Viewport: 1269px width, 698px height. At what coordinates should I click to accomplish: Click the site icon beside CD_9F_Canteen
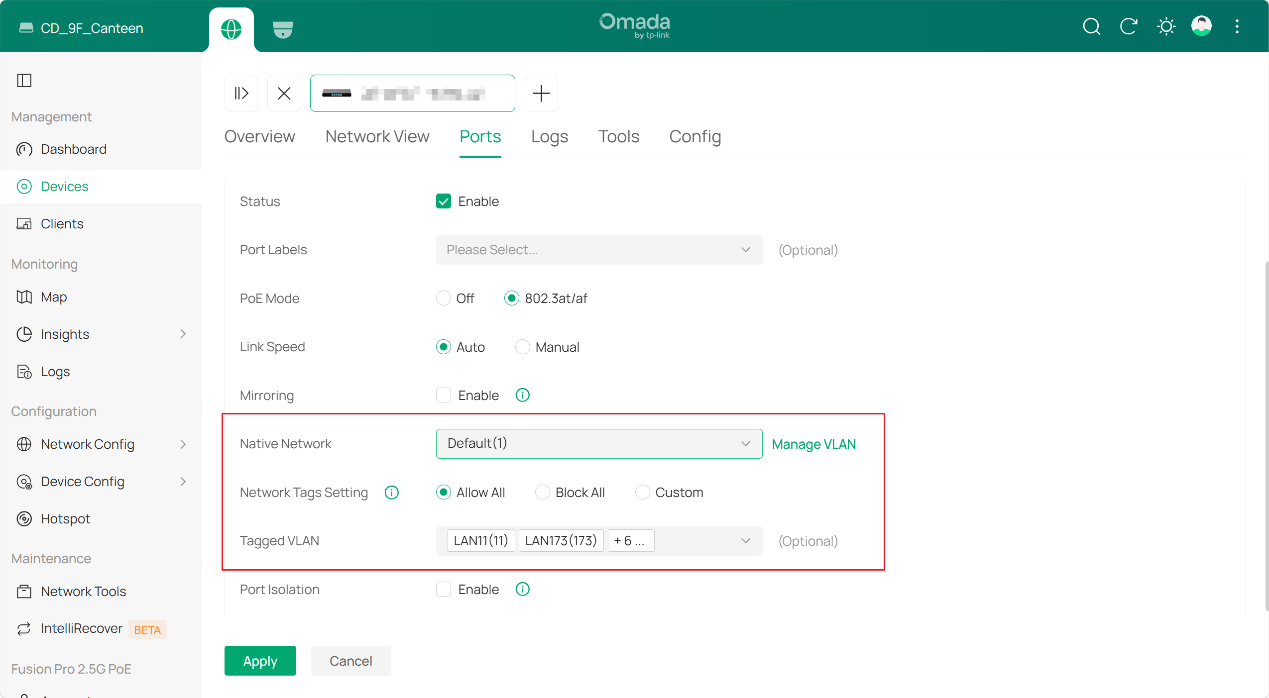coord(25,28)
